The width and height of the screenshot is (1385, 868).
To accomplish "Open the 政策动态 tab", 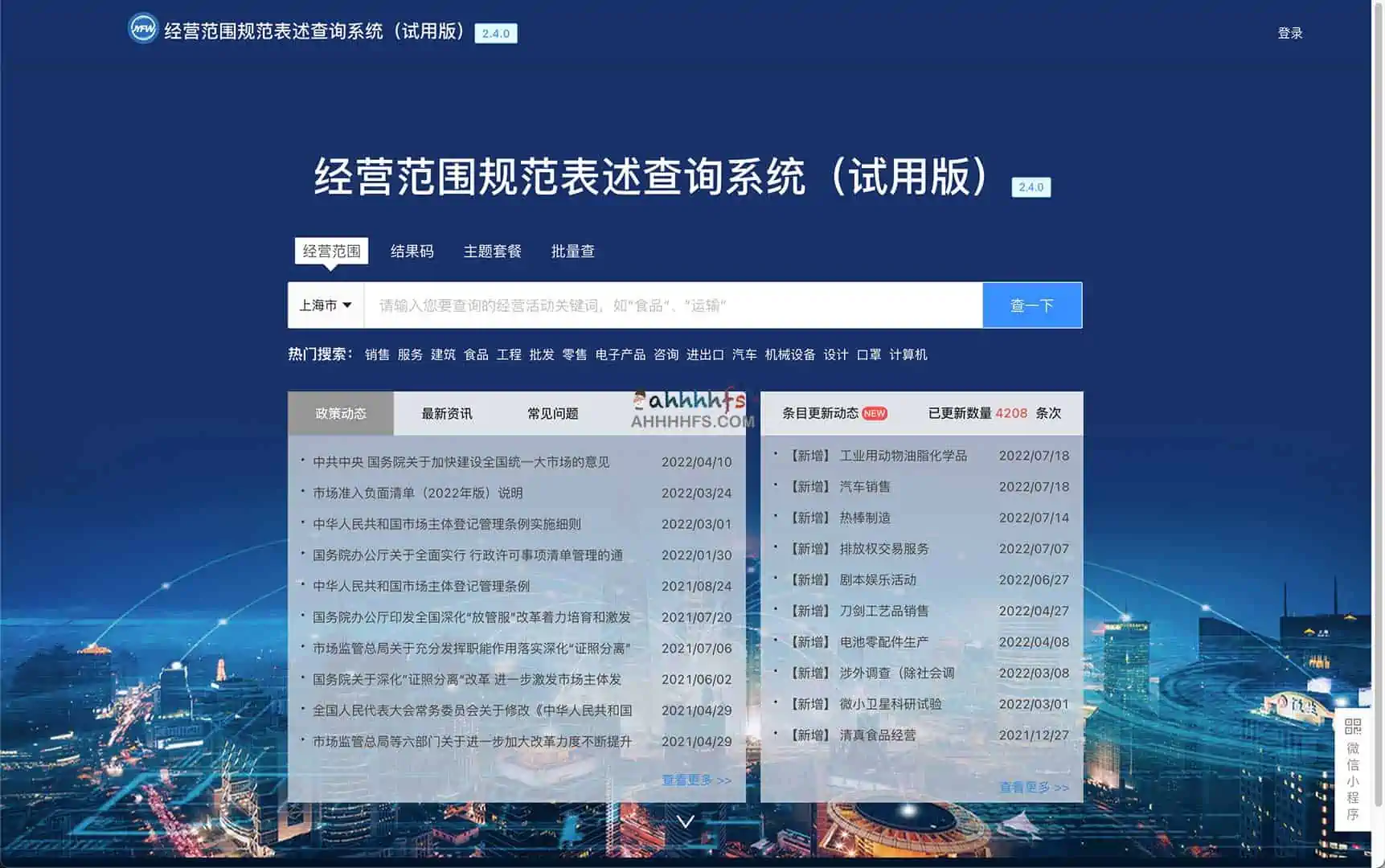I will pos(340,413).
